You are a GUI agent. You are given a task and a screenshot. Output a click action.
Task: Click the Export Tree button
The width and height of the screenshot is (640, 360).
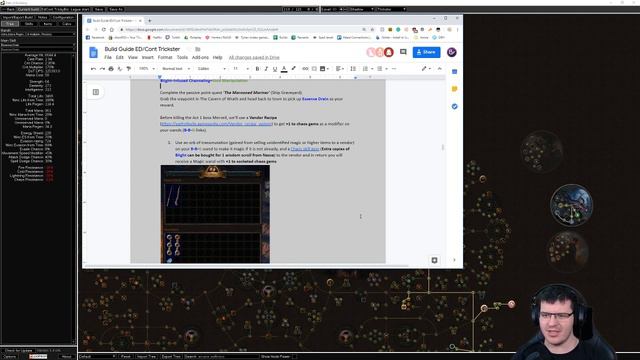point(171,356)
